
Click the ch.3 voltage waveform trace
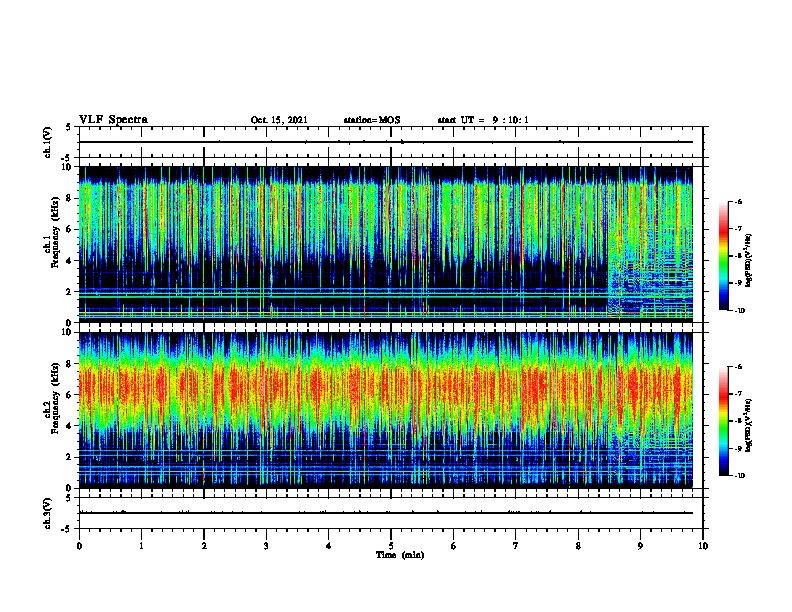pos(385,513)
